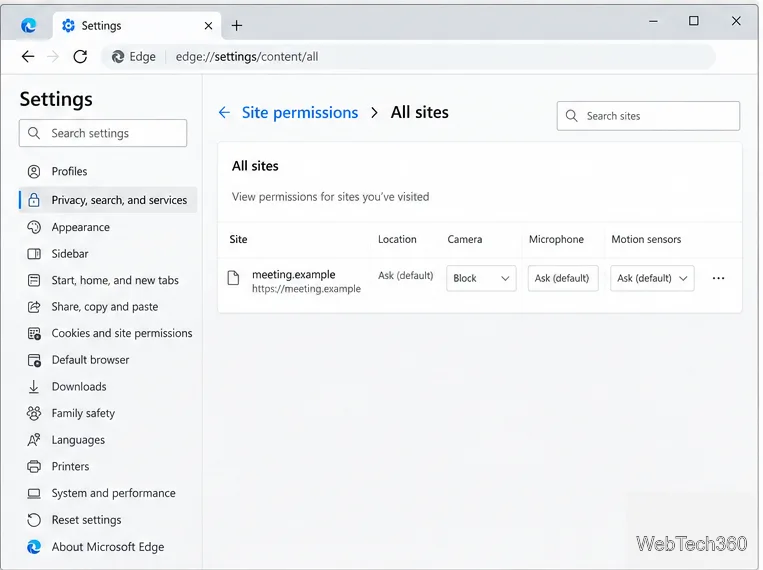Reload the page with the refresh icon

click(80, 56)
